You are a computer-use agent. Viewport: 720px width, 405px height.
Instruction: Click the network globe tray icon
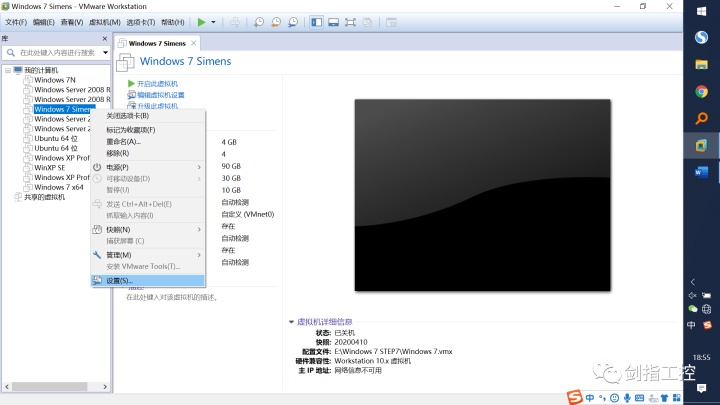click(707, 309)
